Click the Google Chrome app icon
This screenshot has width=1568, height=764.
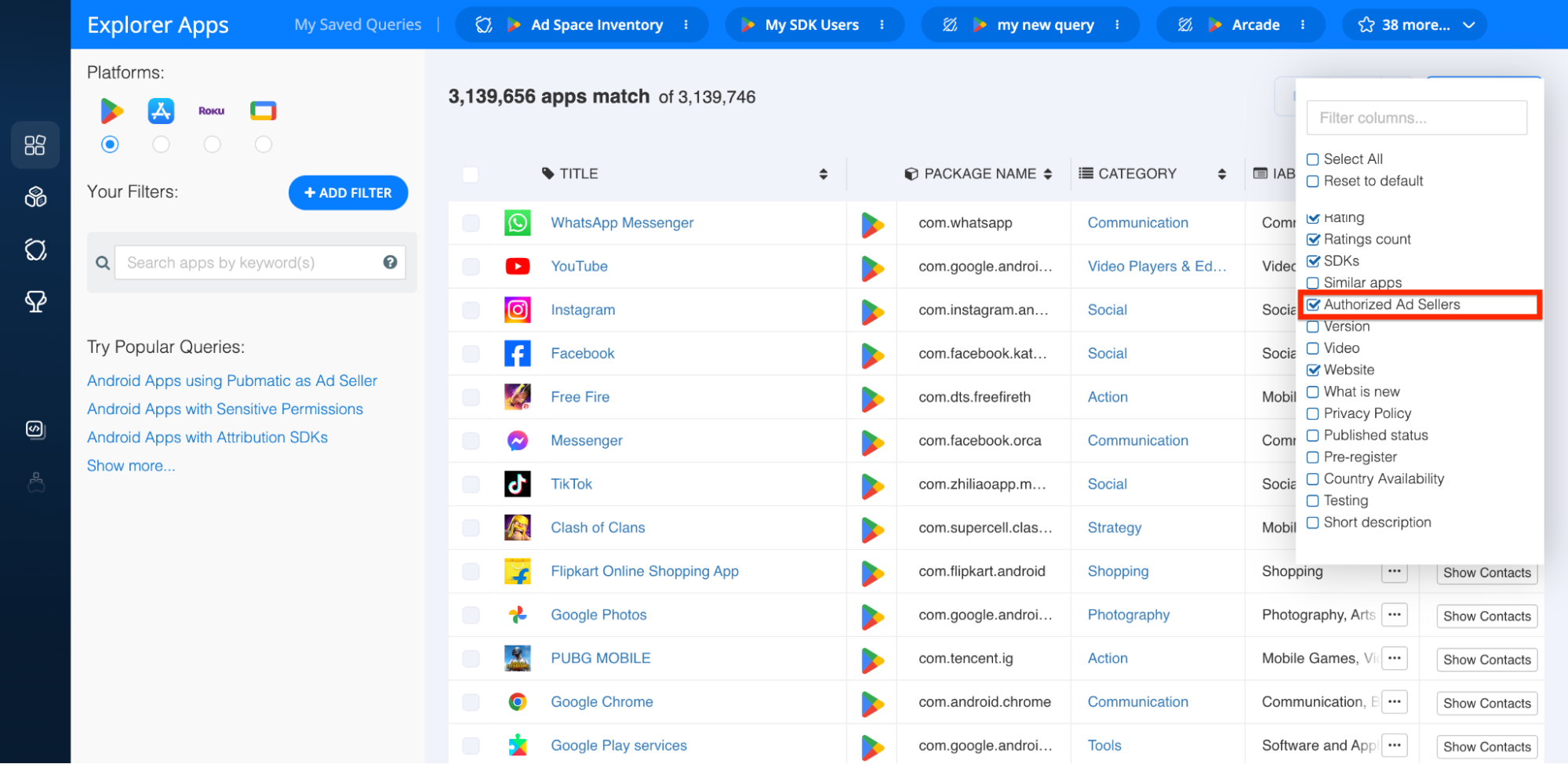[518, 702]
